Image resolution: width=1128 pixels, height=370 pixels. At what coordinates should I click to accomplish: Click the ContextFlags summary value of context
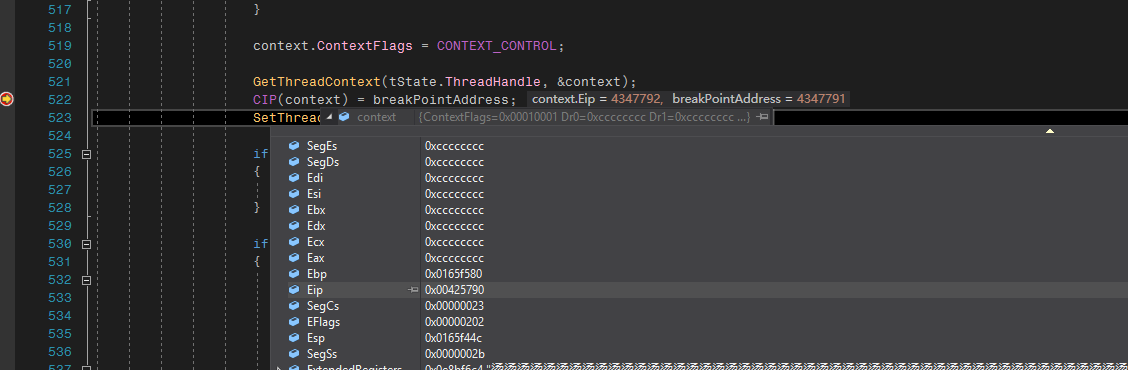585,117
